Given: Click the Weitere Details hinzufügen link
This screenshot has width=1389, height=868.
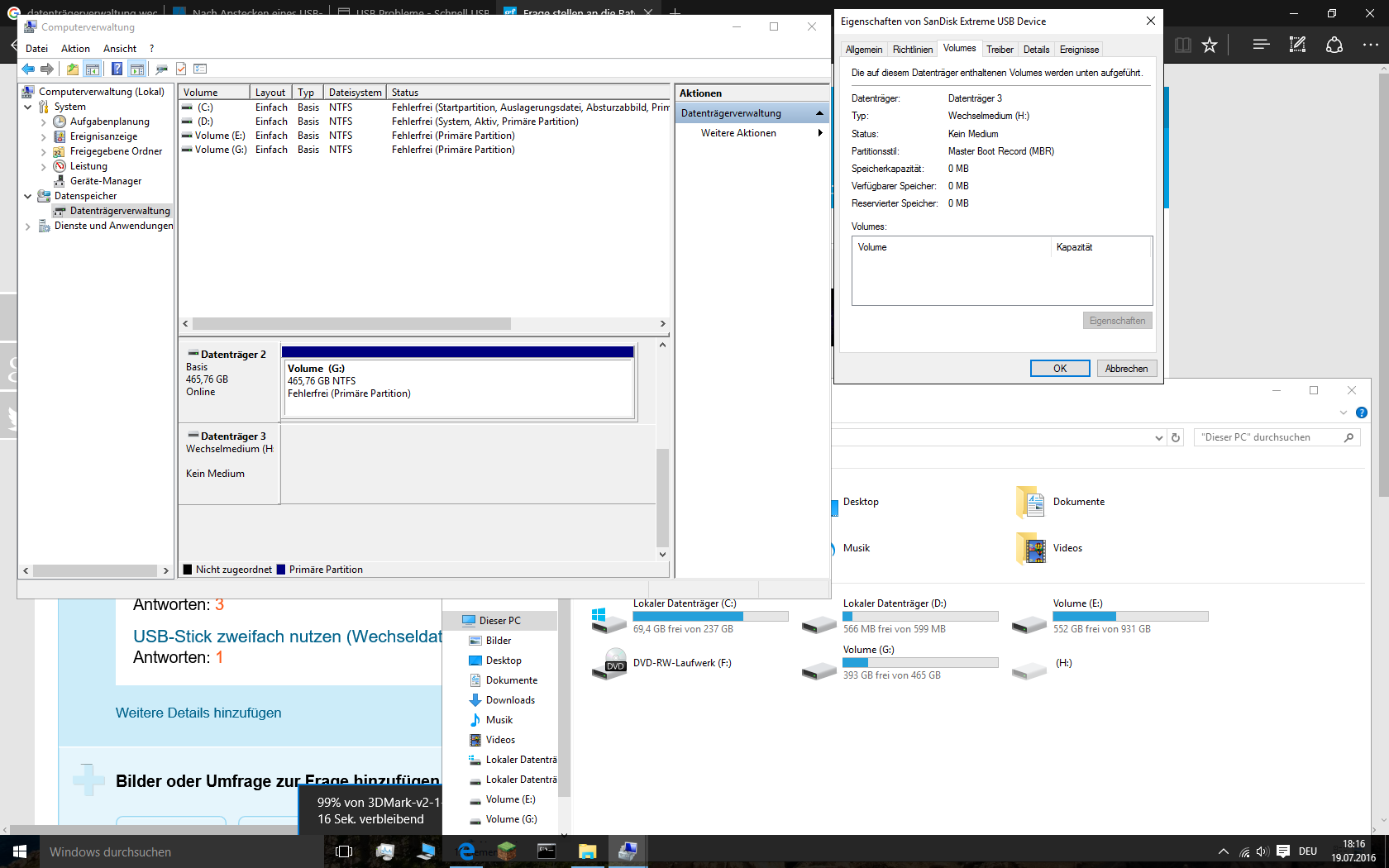Looking at the screenshot, I should [198, 713].
